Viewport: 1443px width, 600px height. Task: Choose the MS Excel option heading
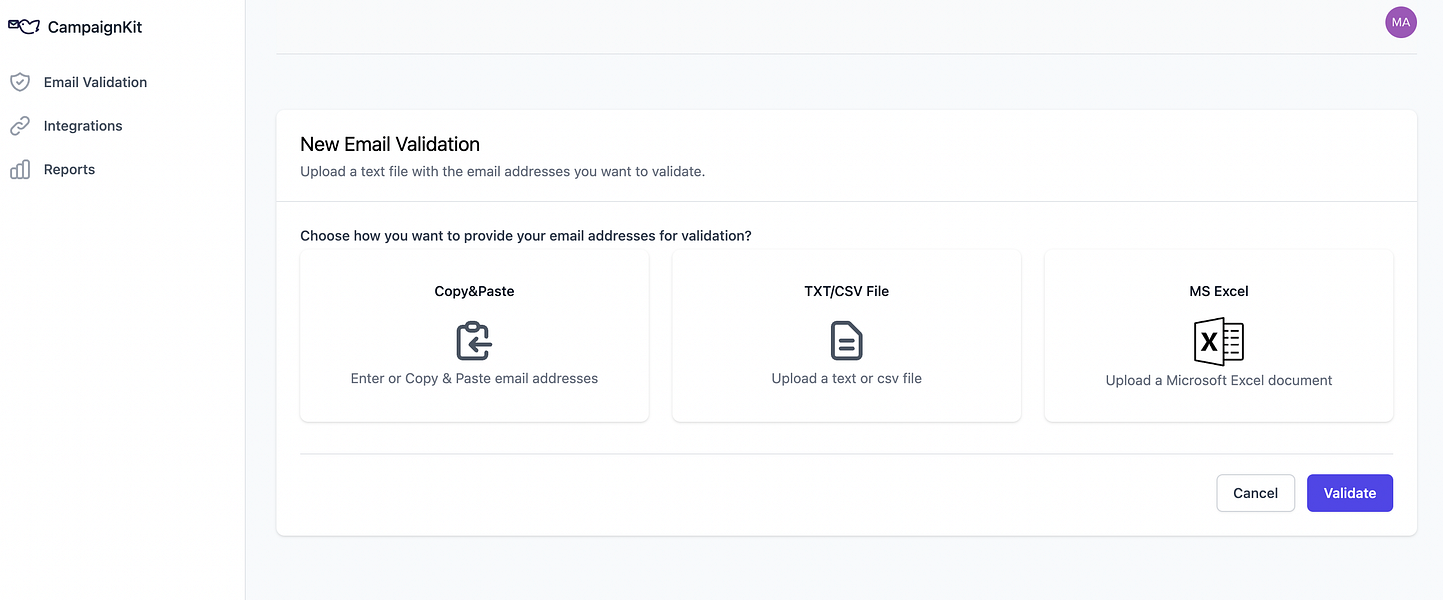pos(1218,291)
